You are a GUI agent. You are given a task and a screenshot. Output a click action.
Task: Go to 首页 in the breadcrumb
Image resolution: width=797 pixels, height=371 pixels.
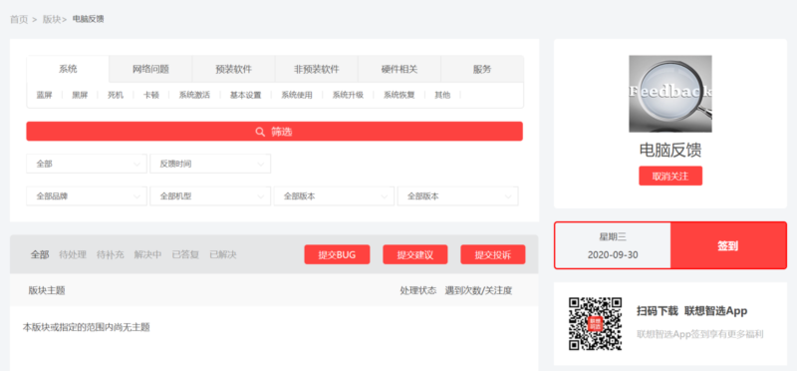(x=19, y=19)
